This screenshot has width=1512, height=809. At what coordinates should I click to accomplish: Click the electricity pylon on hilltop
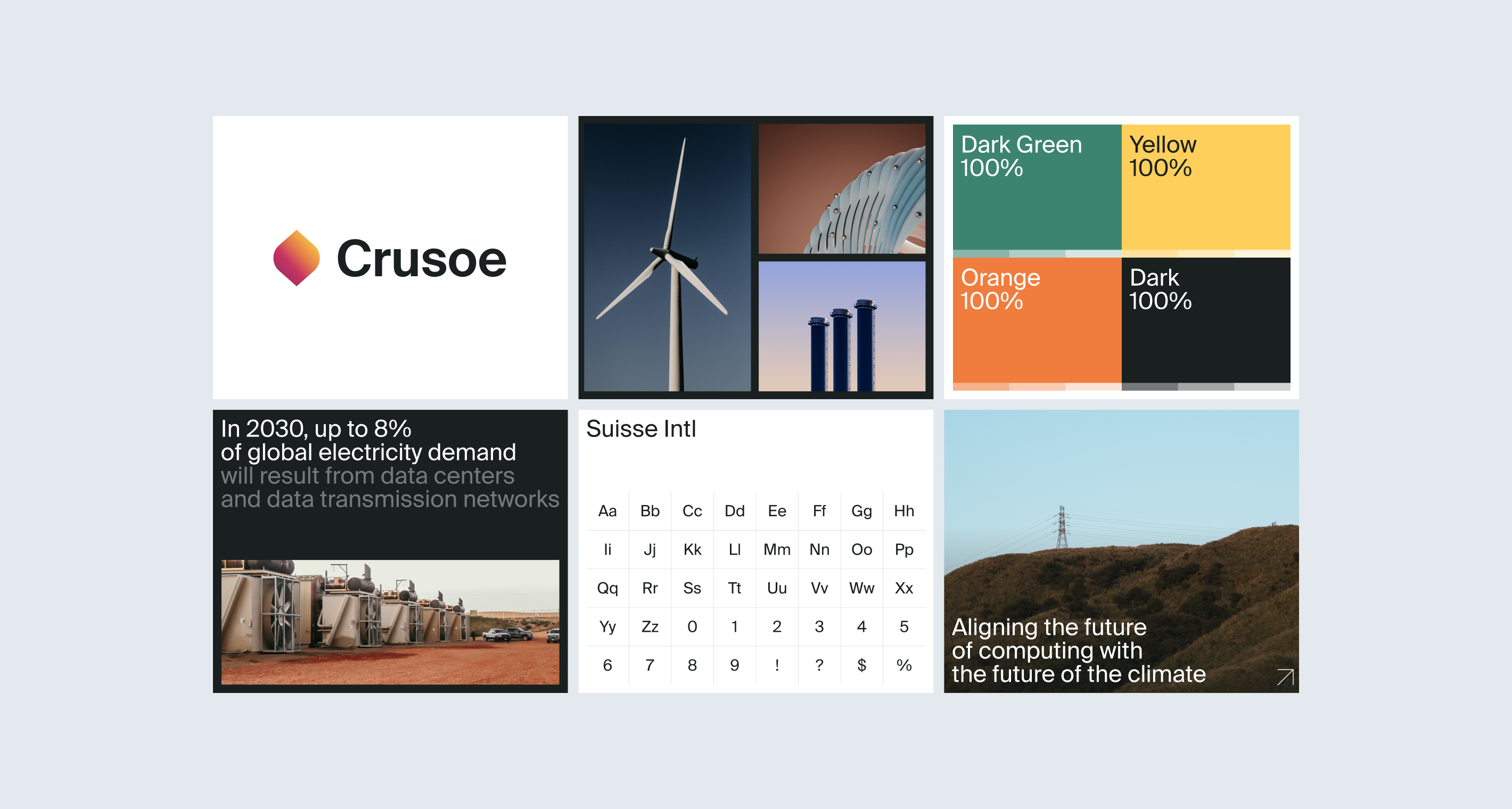tap(1062, 527)
